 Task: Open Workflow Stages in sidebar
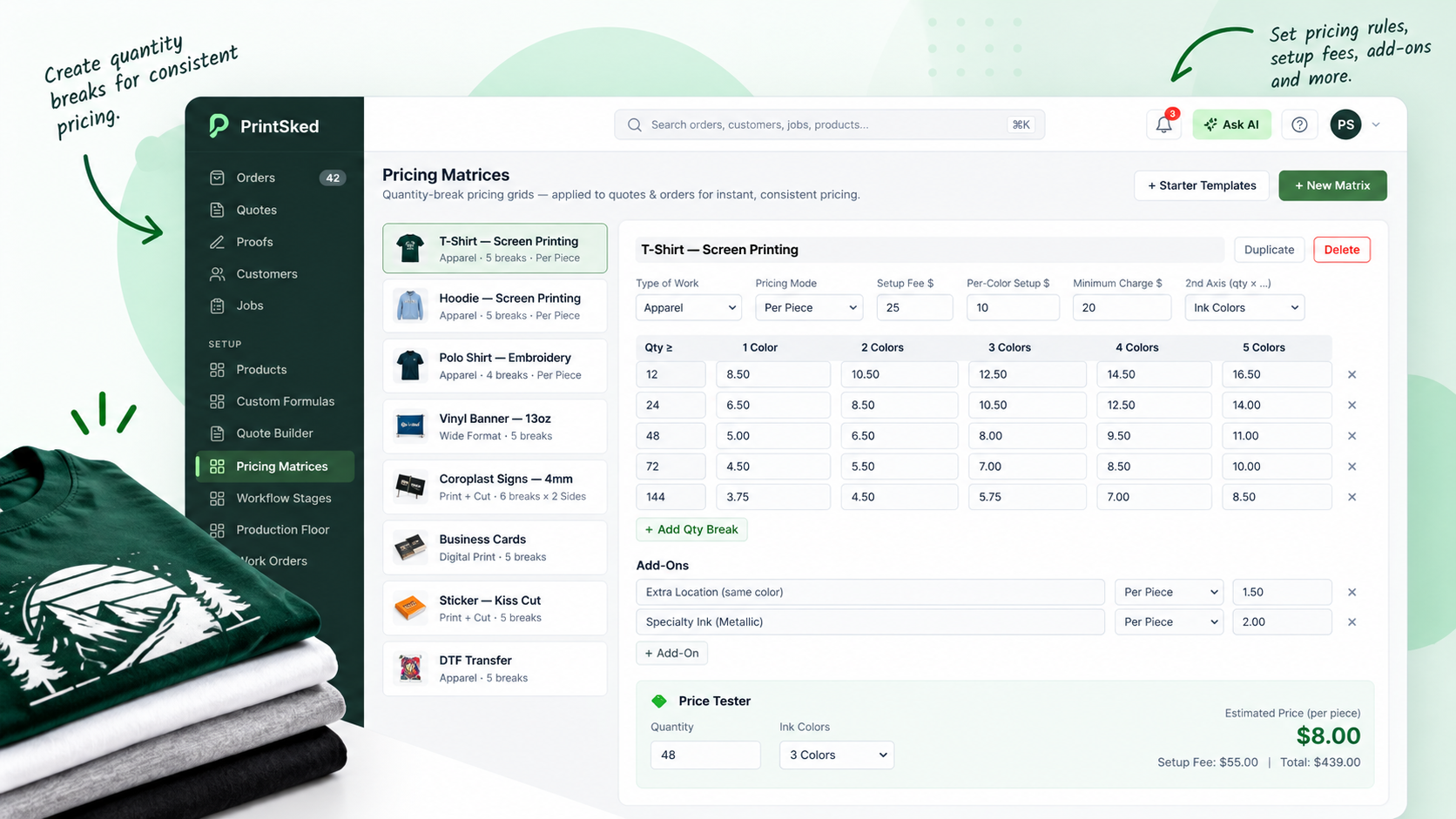275,498
